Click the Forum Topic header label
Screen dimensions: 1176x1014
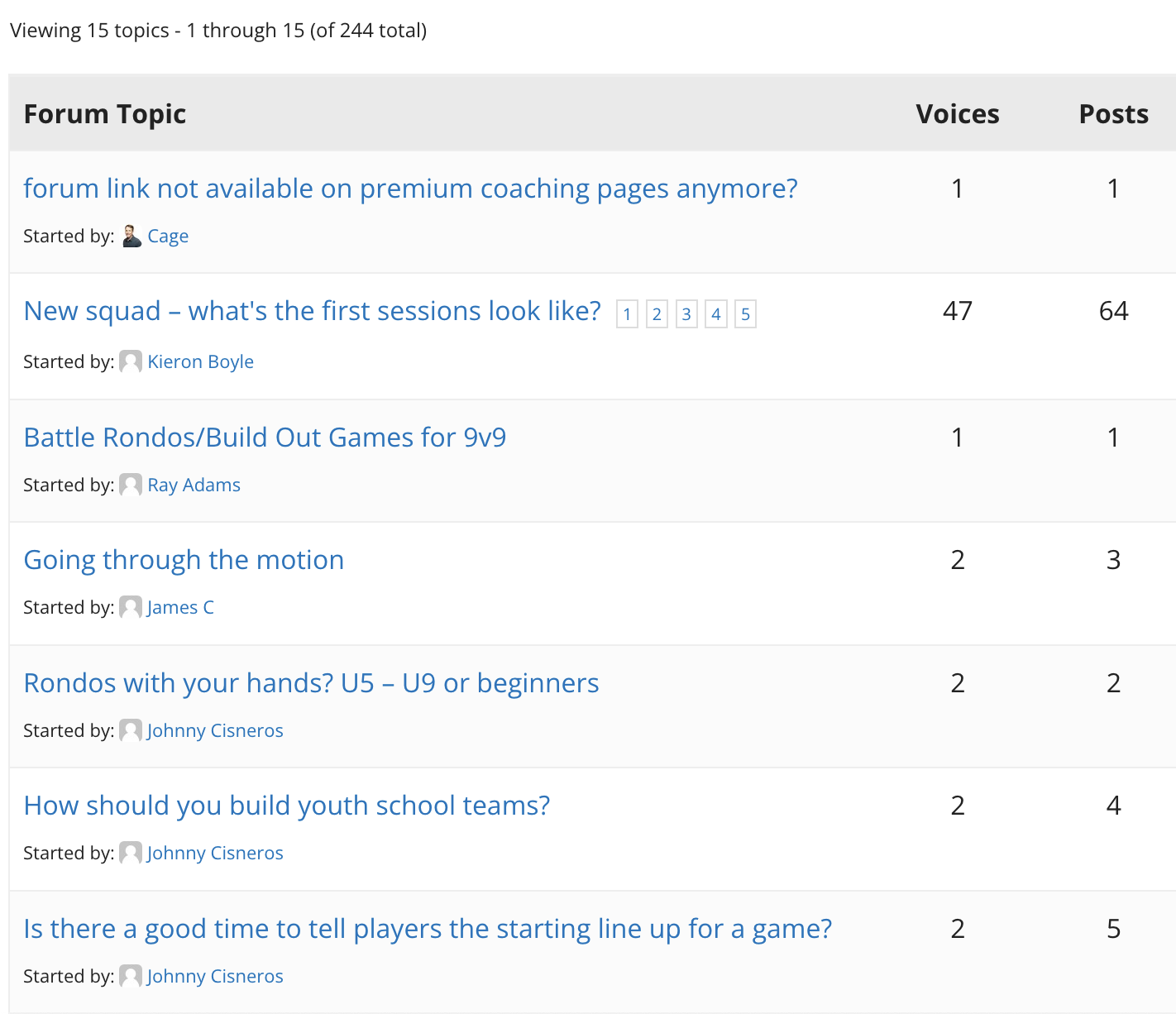point(104,113)
